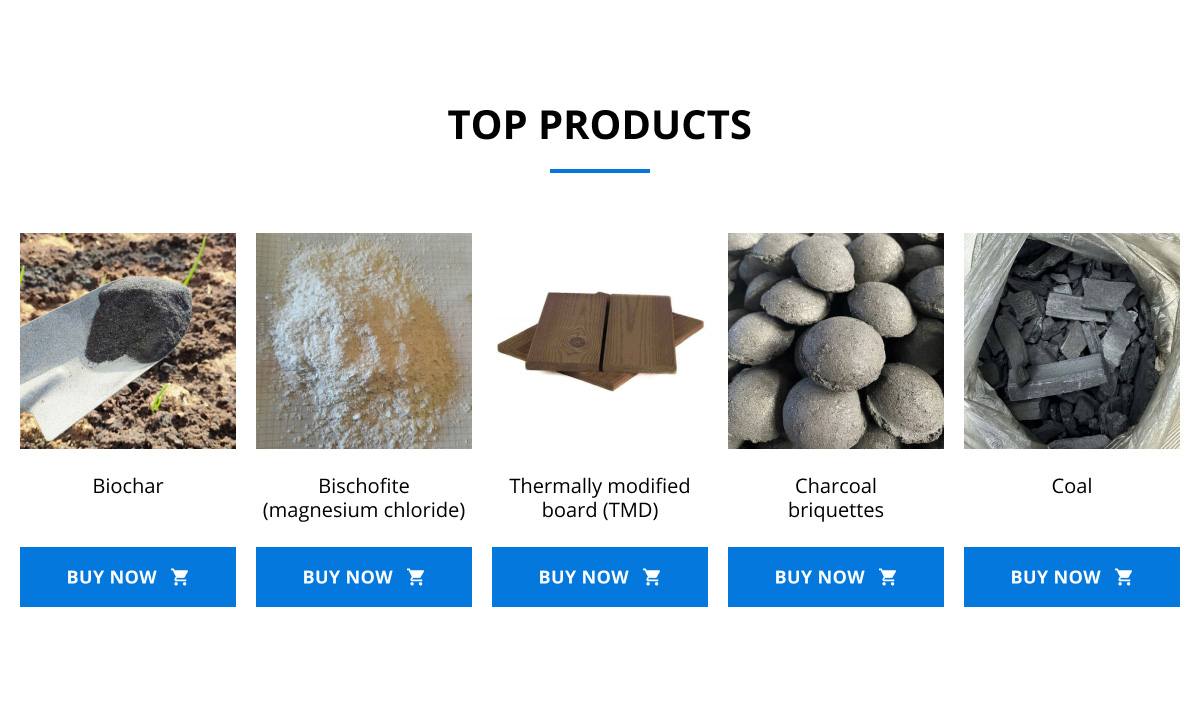Viewport: 1200px width, 727px height.
Task: Buy the Thermally modified board now
Action: (600, 577)
